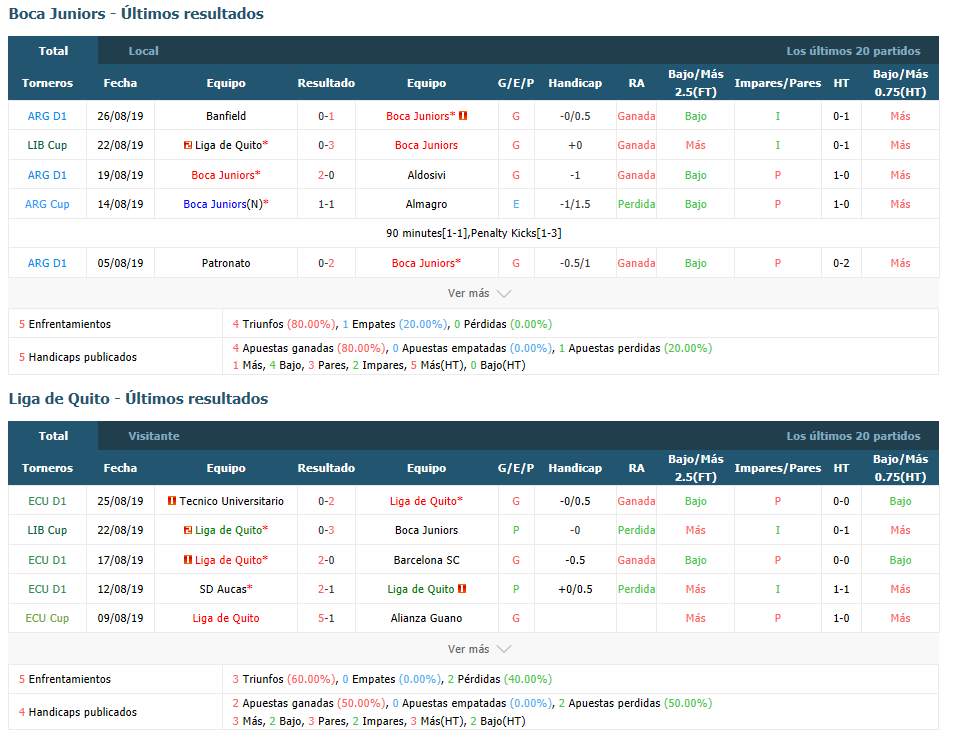Click Boca Juniors* in the Patronato row
957x738 pixels.
pos(426,263)
